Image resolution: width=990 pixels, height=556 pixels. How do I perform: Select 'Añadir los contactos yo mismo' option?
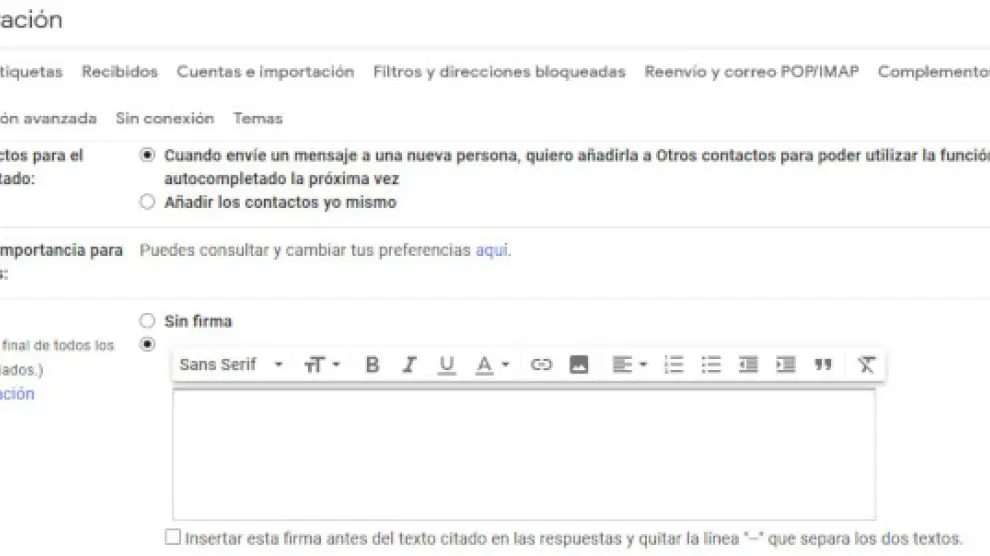148,202
